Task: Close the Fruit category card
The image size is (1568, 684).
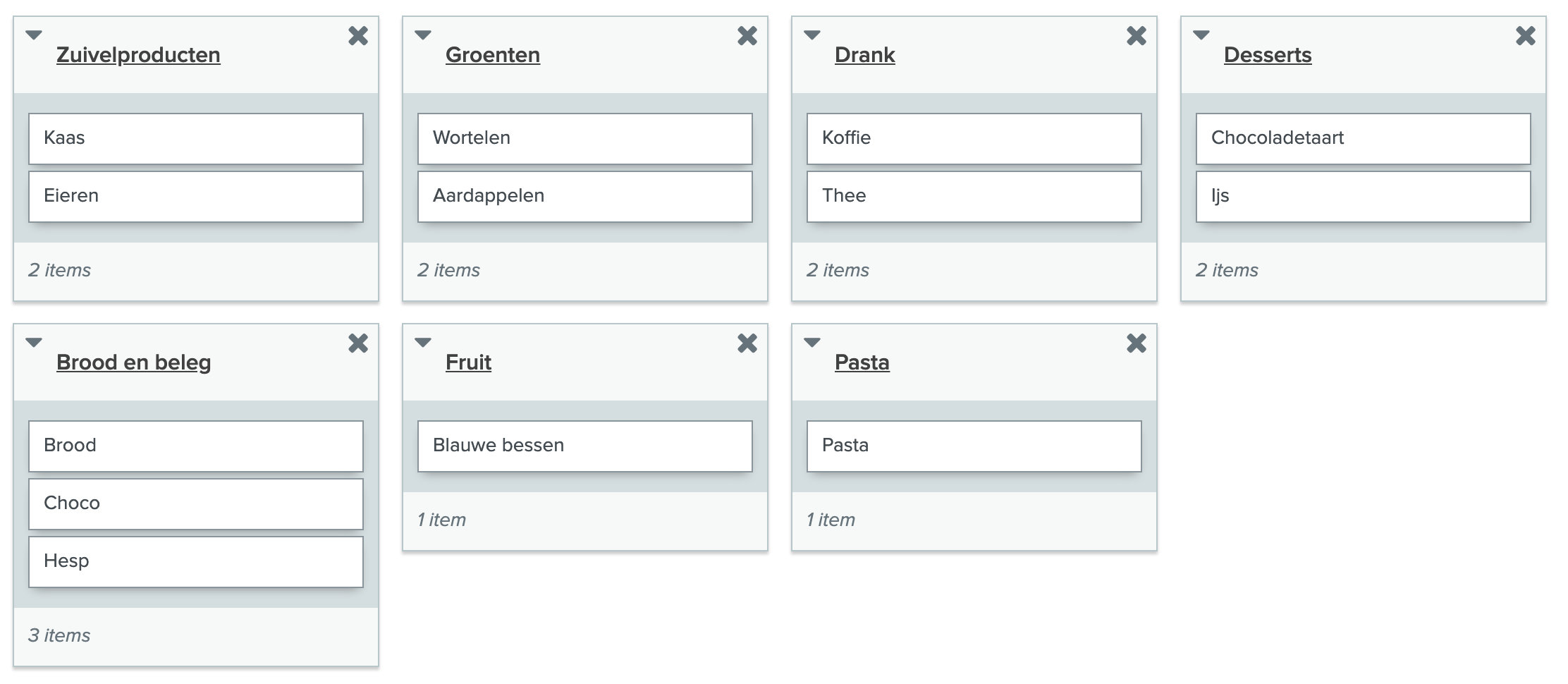Action: (747, 343)
